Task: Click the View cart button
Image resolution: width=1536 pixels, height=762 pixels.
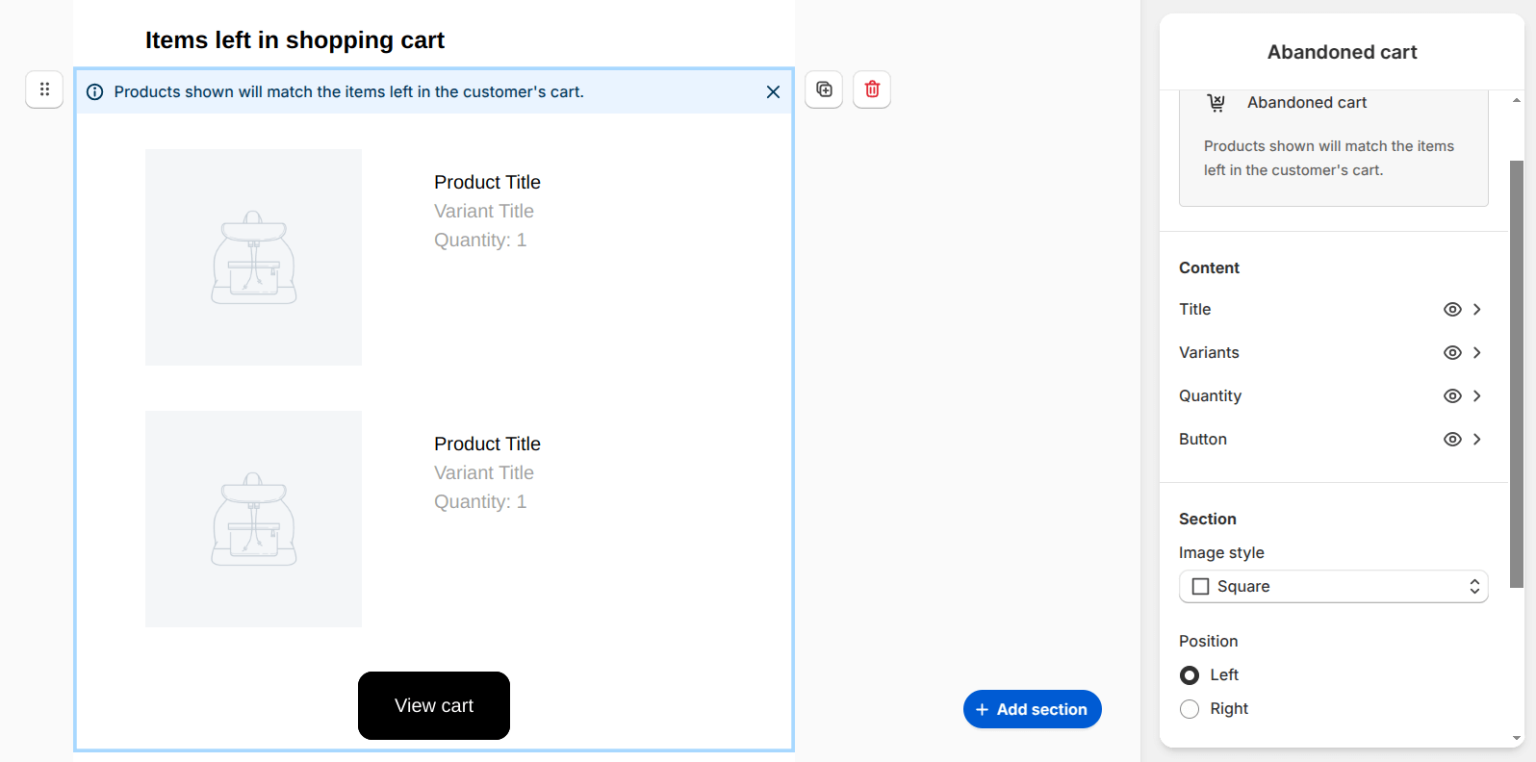Action: point(433,705)
